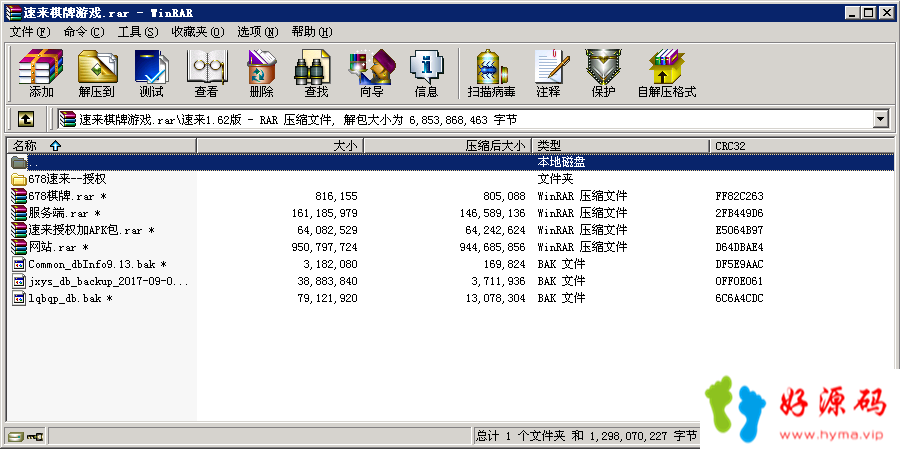Show archive 信息 (Info)
This screenshot has height=449, width=900.
point(426,73)
